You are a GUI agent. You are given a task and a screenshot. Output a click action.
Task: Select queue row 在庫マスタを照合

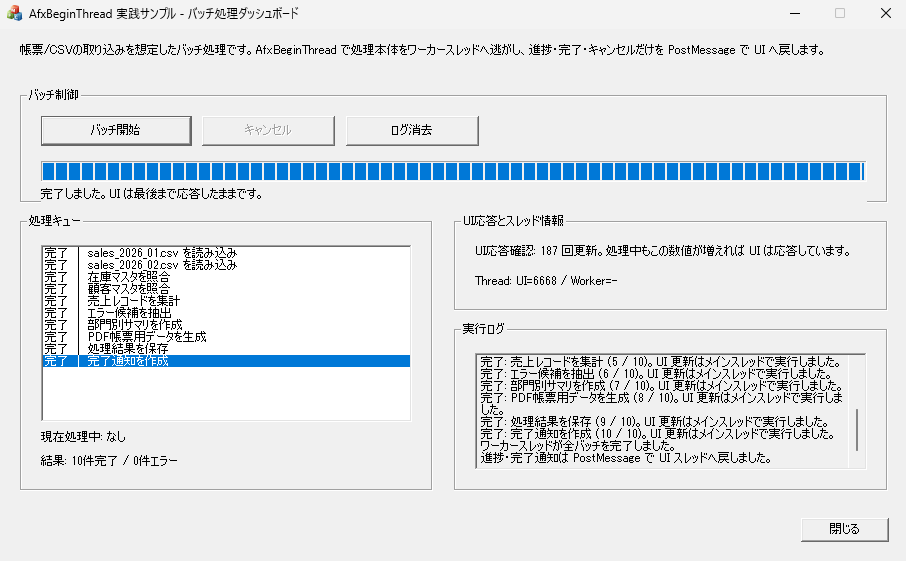point(226,277)
